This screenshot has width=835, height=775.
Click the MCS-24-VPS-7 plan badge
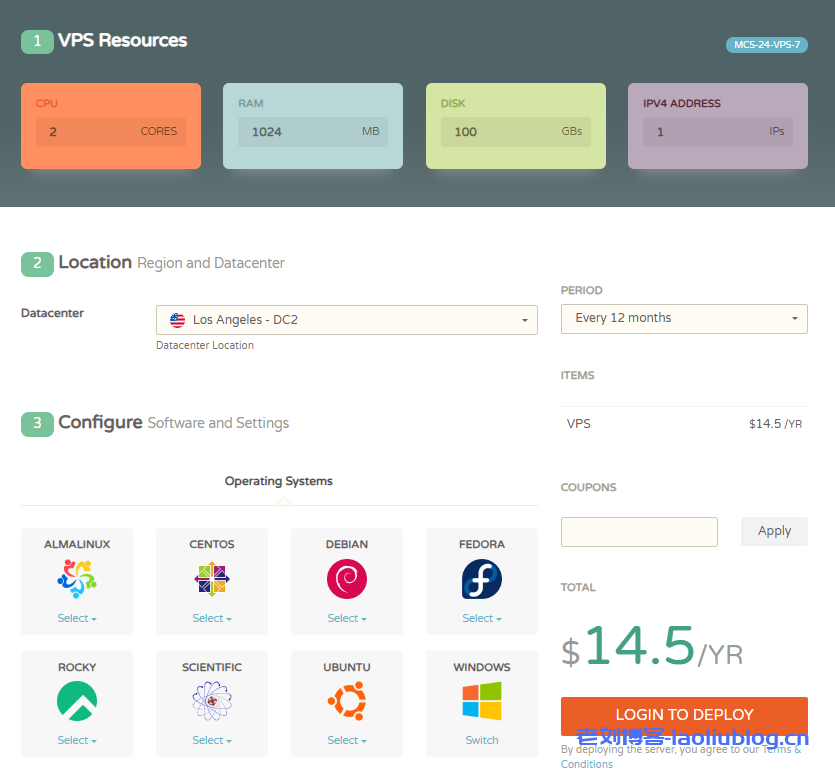[767, 45]
